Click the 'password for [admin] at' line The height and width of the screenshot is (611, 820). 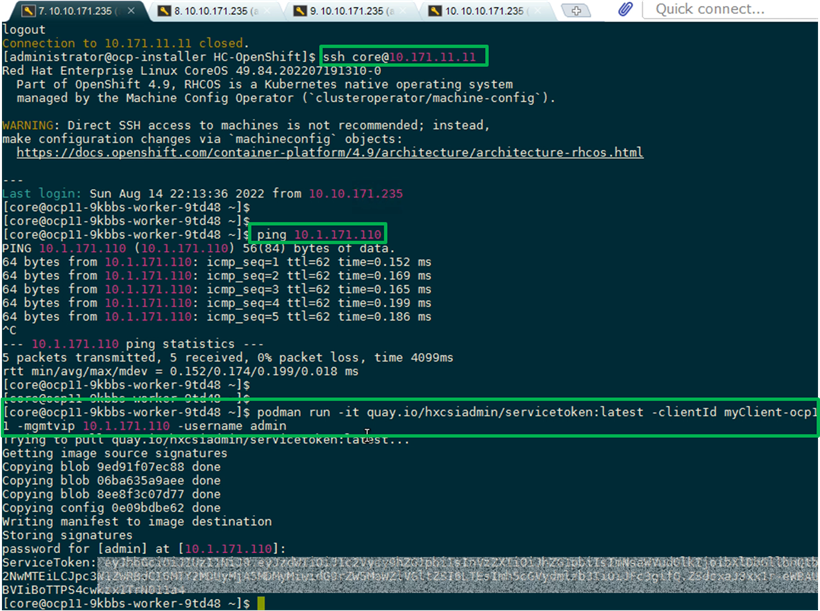tap(144, 549)
